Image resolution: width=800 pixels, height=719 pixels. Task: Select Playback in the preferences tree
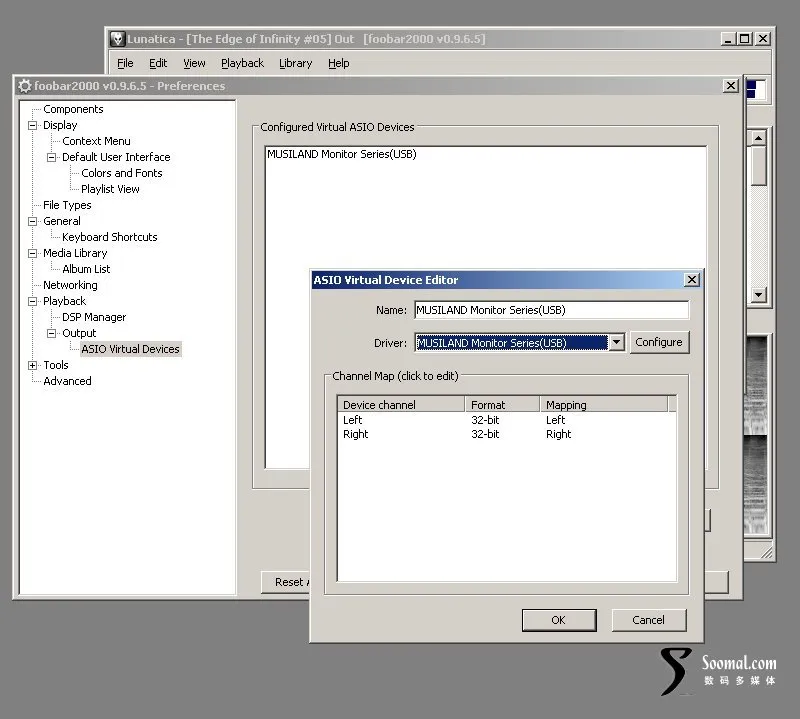pyautogui.click(x=64, y=302)
